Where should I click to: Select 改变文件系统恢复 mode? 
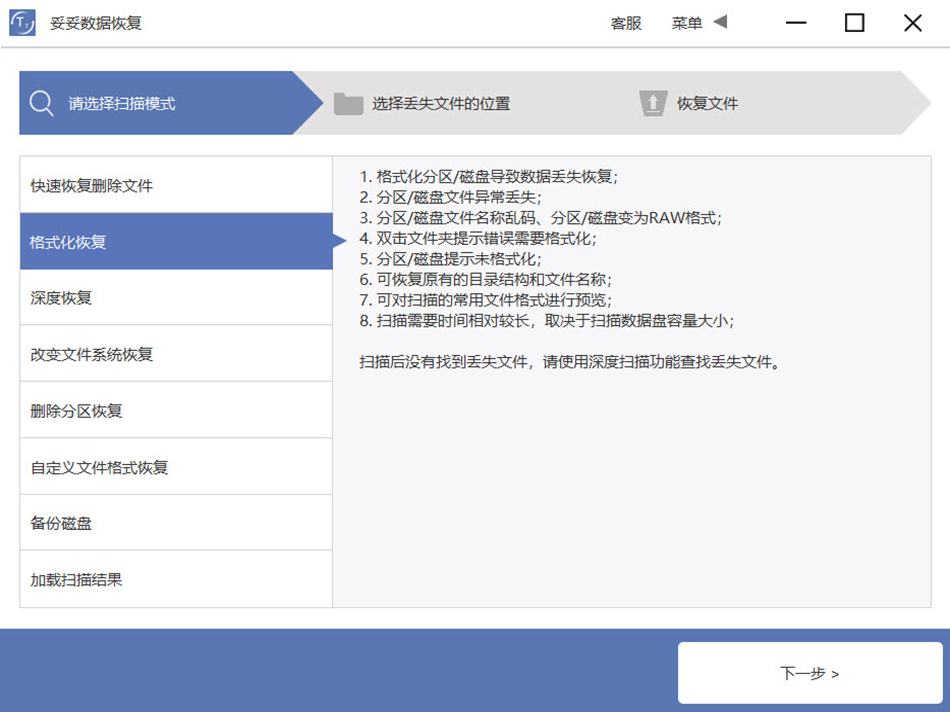[176, 354]
